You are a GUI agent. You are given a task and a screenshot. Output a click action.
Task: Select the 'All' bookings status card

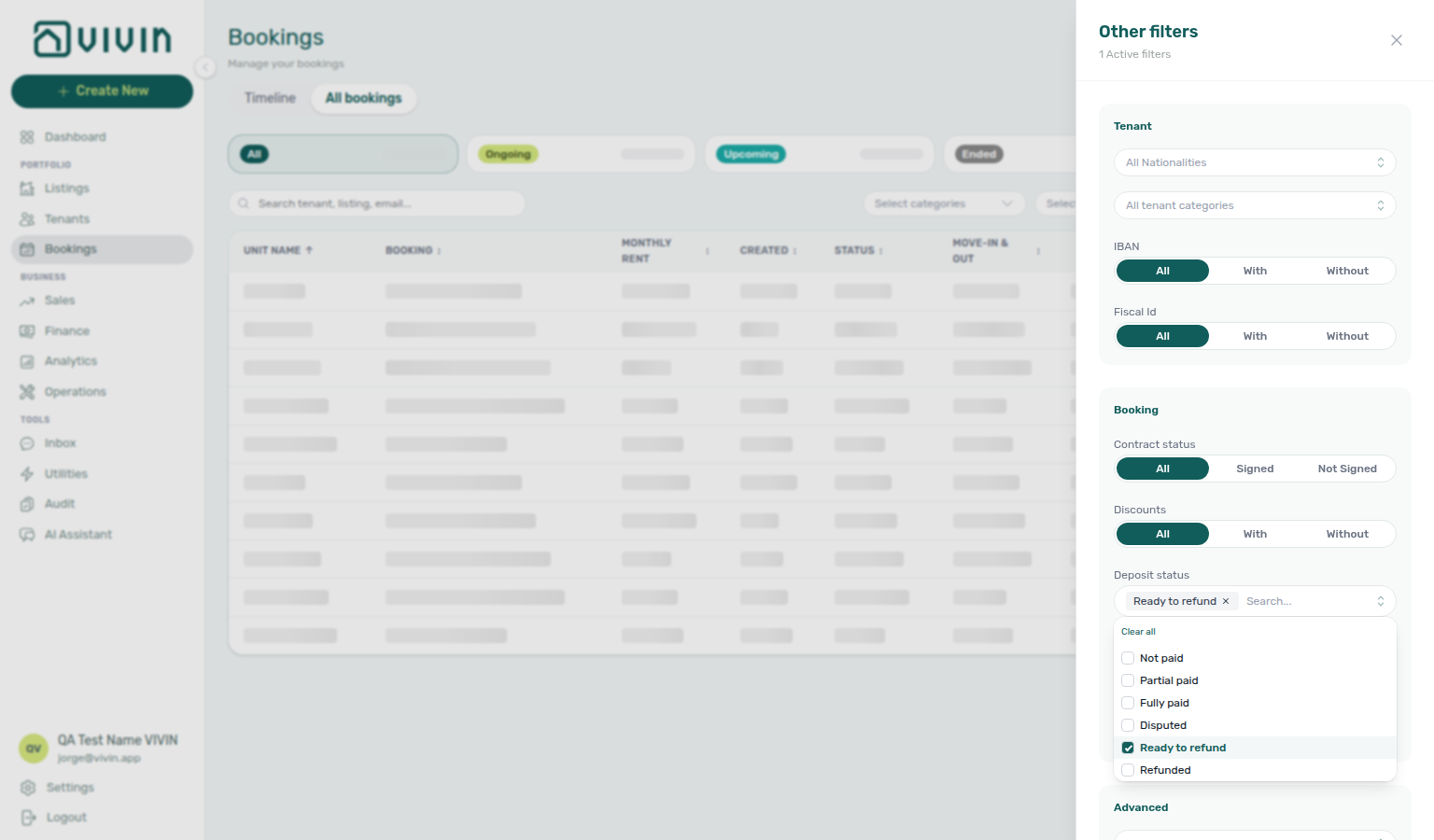(344, 154)
